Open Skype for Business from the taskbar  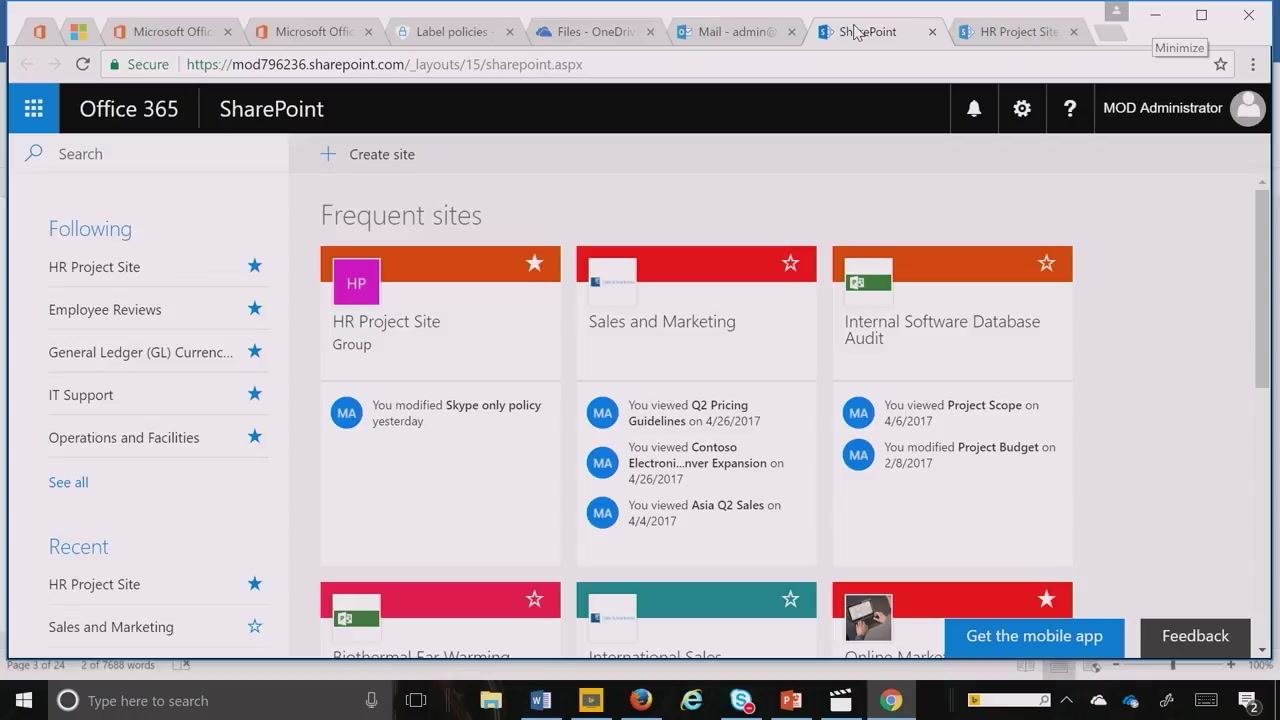pyautogui.click(x=741, y=700)
